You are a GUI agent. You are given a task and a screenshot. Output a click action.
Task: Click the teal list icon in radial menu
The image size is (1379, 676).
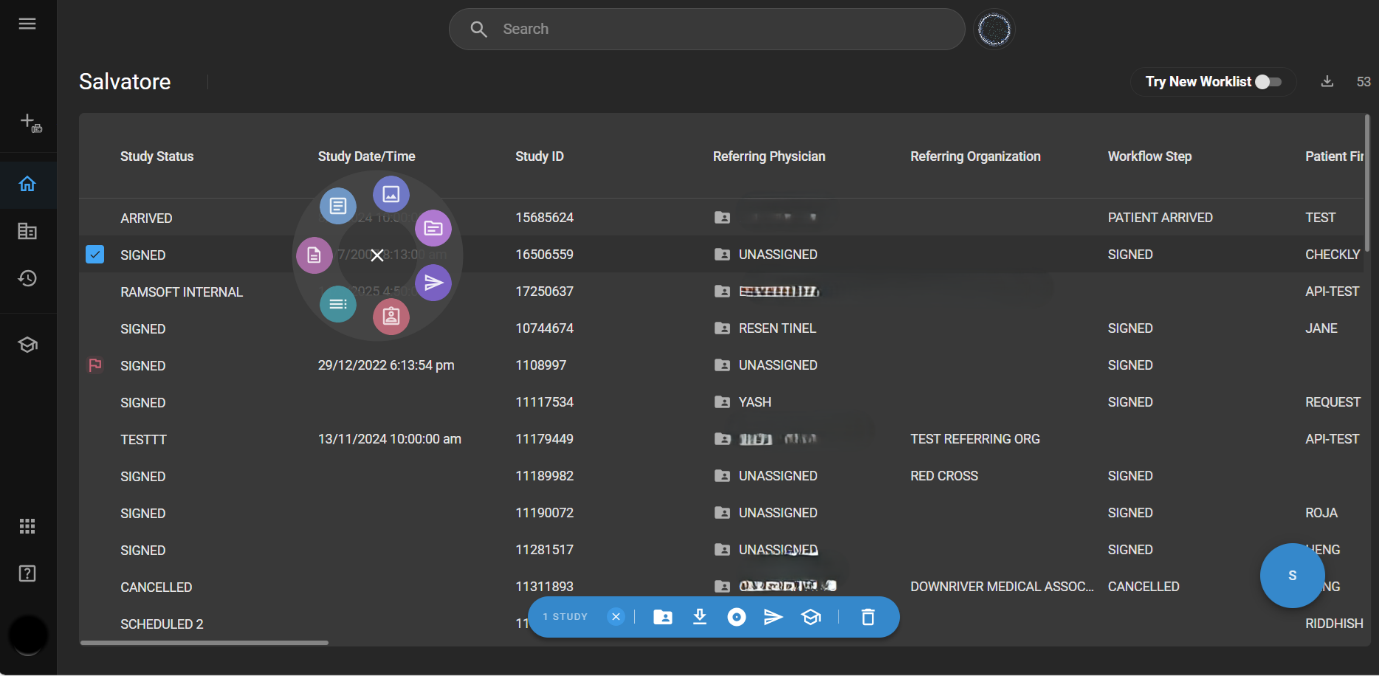[x=338, y=304]
